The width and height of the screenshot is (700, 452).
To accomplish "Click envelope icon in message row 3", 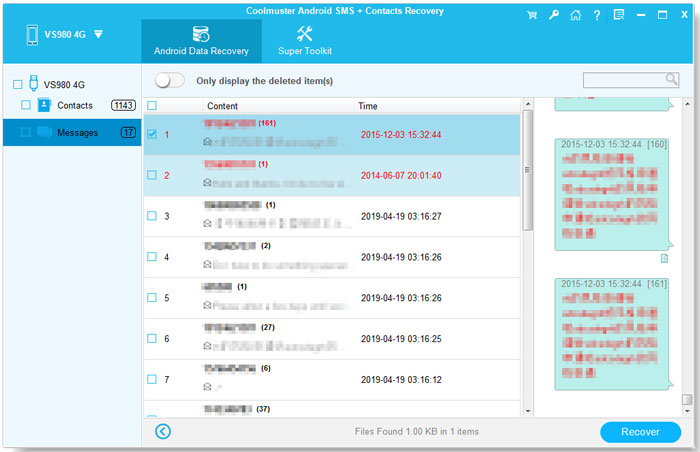I will click(207, 223).
